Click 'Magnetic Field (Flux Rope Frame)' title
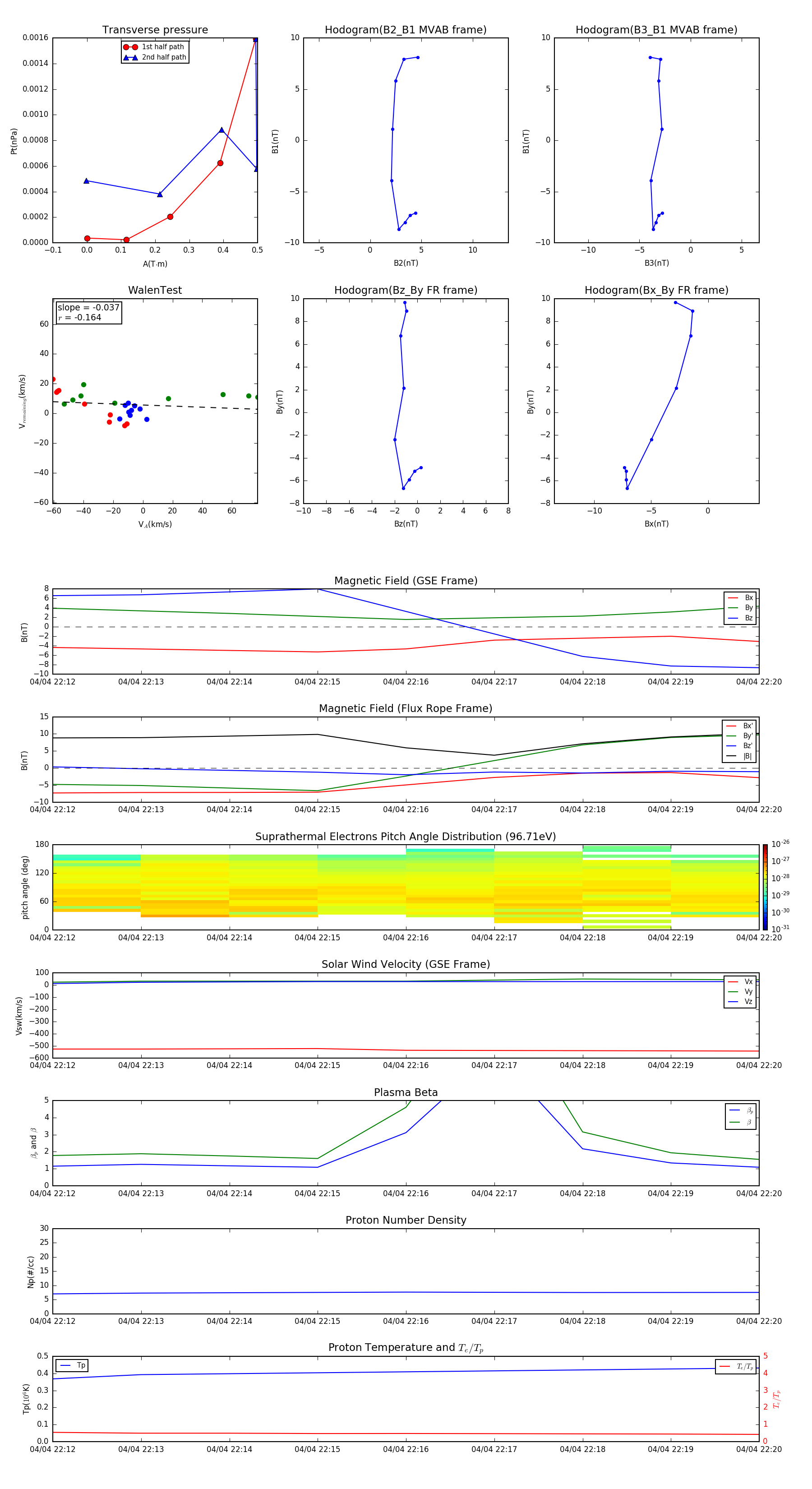This screenshot has width=812, height=1489. click(406, 709)
